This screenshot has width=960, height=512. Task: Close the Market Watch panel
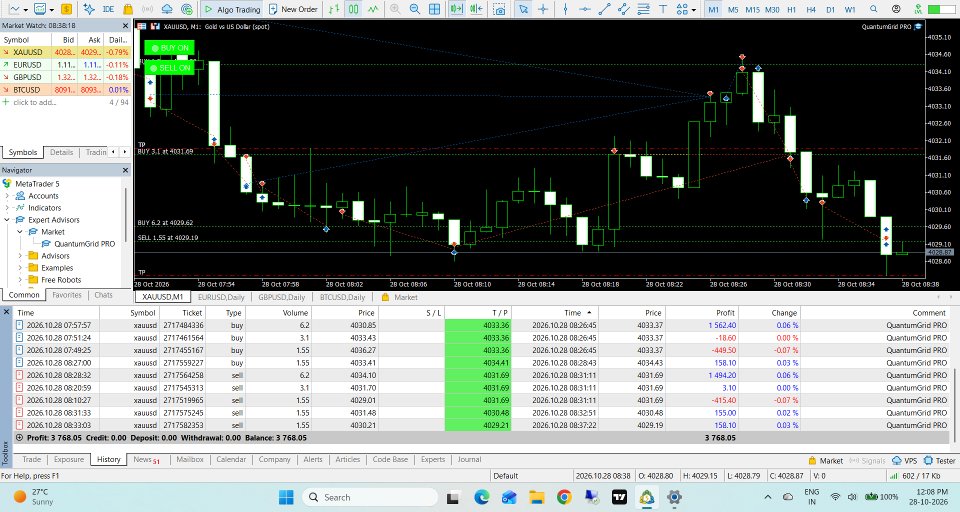point(126,26)
